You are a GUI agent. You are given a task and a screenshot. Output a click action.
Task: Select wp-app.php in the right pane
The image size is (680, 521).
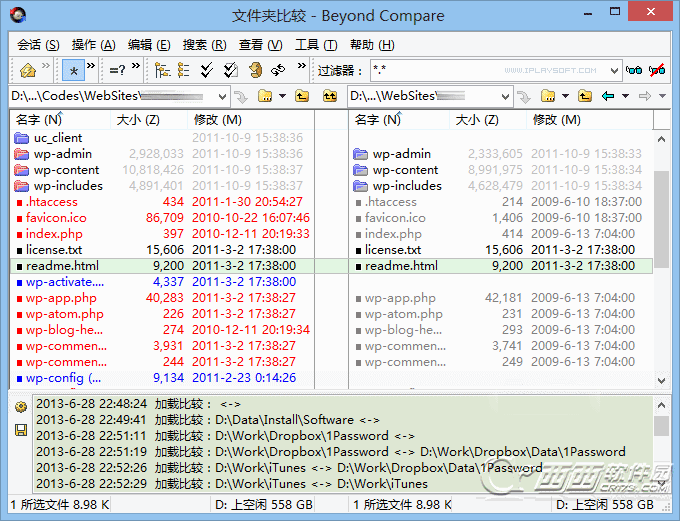click(400, 298)
